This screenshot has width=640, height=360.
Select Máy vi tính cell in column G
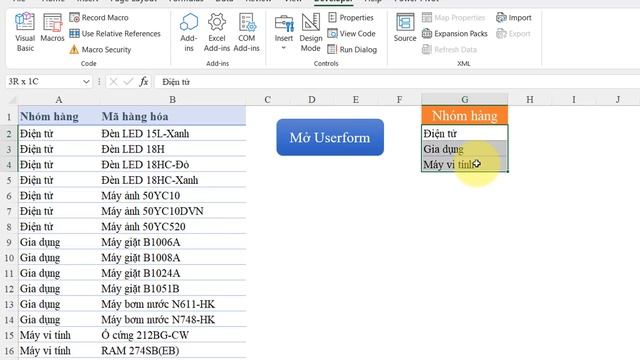[x=464, y=164]
